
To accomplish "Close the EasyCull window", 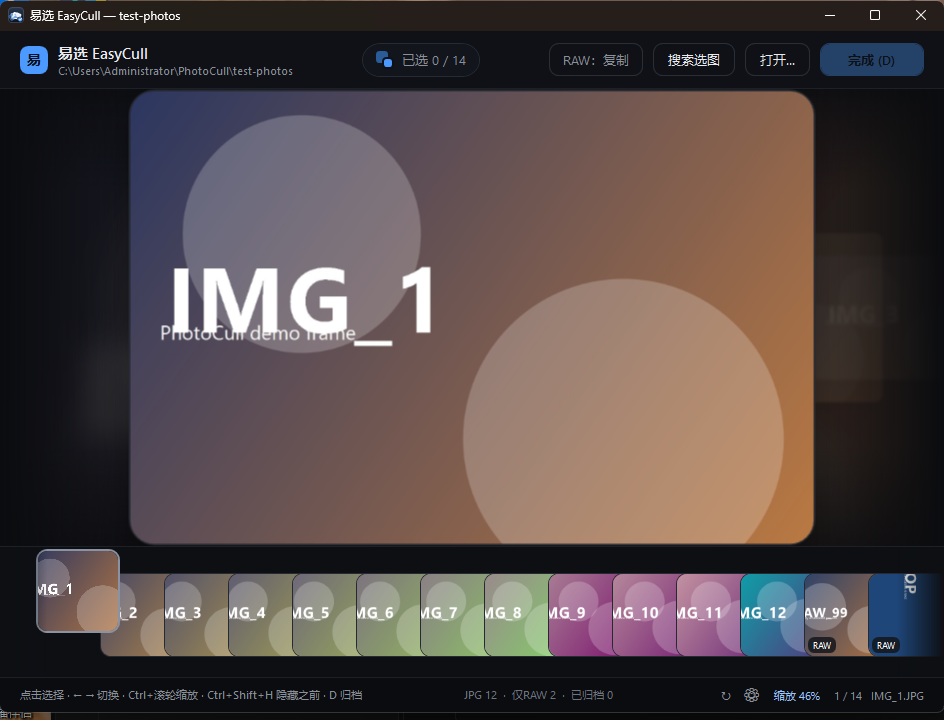I will (x=921, y=16).
